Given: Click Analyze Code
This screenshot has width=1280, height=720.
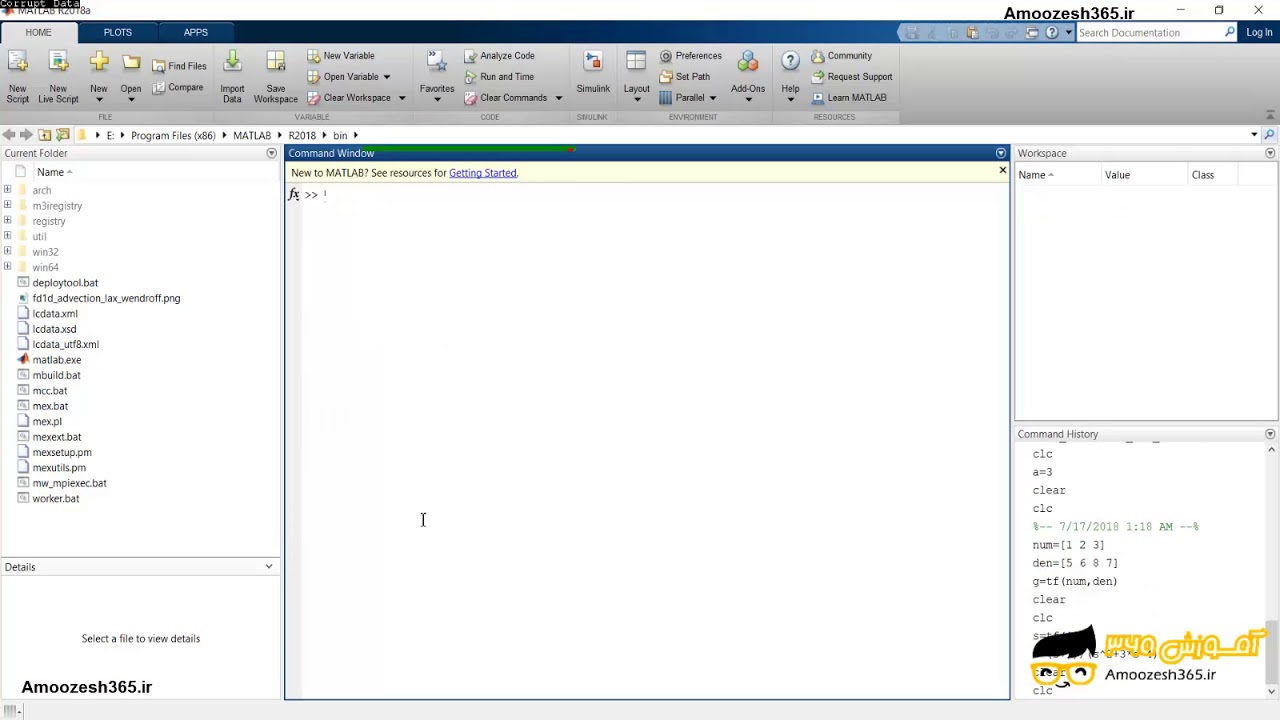Looking at the screenshot, I should [499, 56].
